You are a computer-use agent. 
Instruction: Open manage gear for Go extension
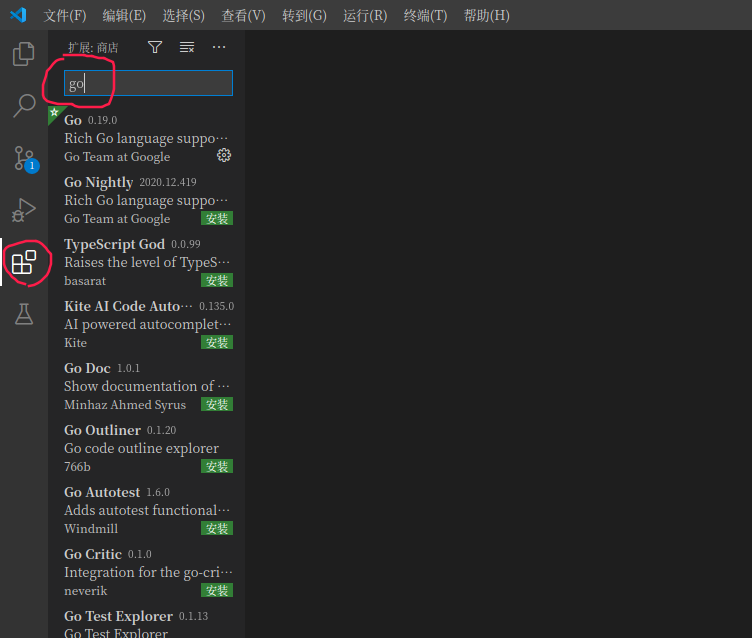click(x=224, y=155)
